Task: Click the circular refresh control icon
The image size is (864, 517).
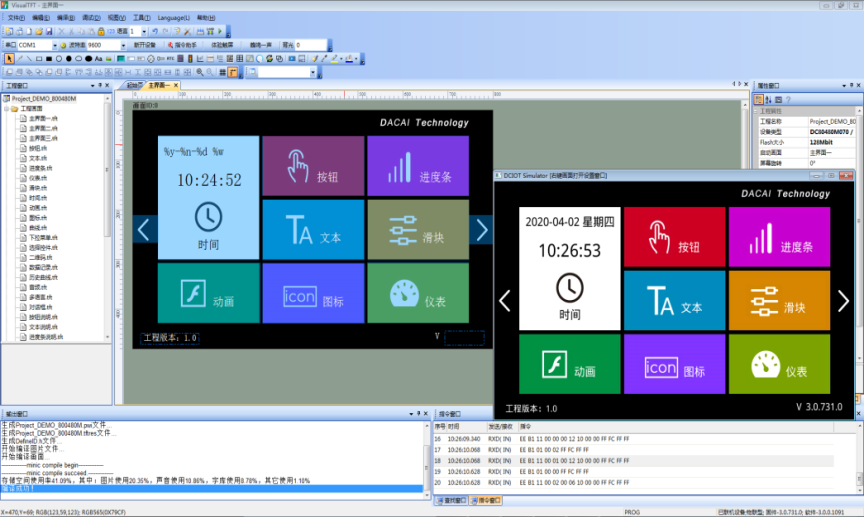Action: [269, 58]
